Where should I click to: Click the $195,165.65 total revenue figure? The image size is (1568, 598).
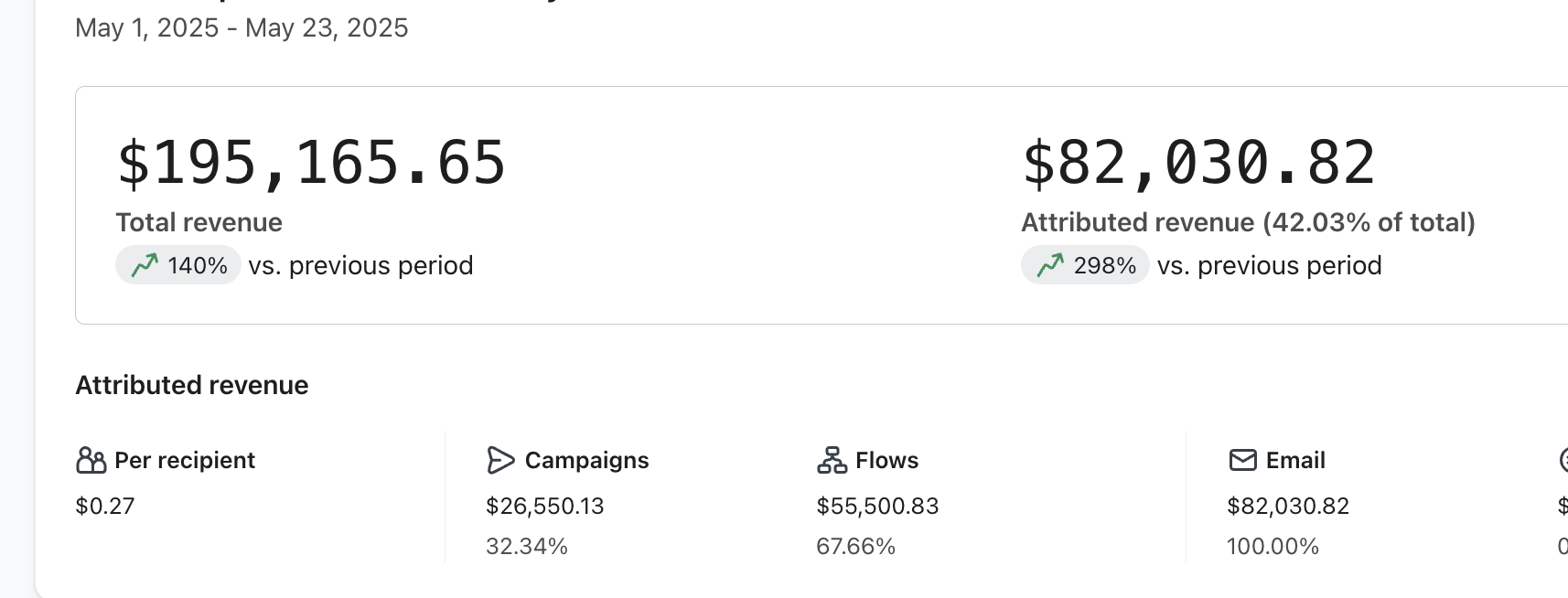point(311,163)
